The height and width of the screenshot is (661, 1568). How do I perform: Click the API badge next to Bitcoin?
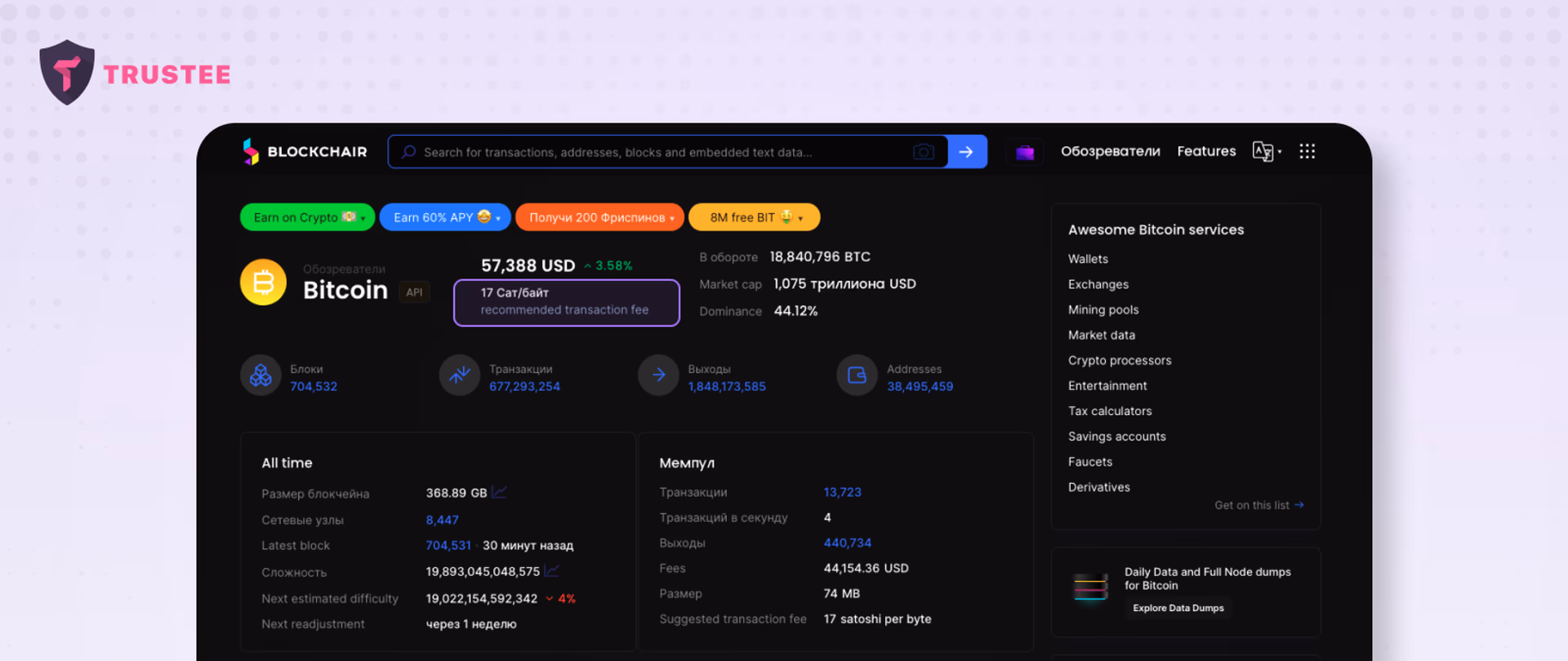[x=414, y=292]
